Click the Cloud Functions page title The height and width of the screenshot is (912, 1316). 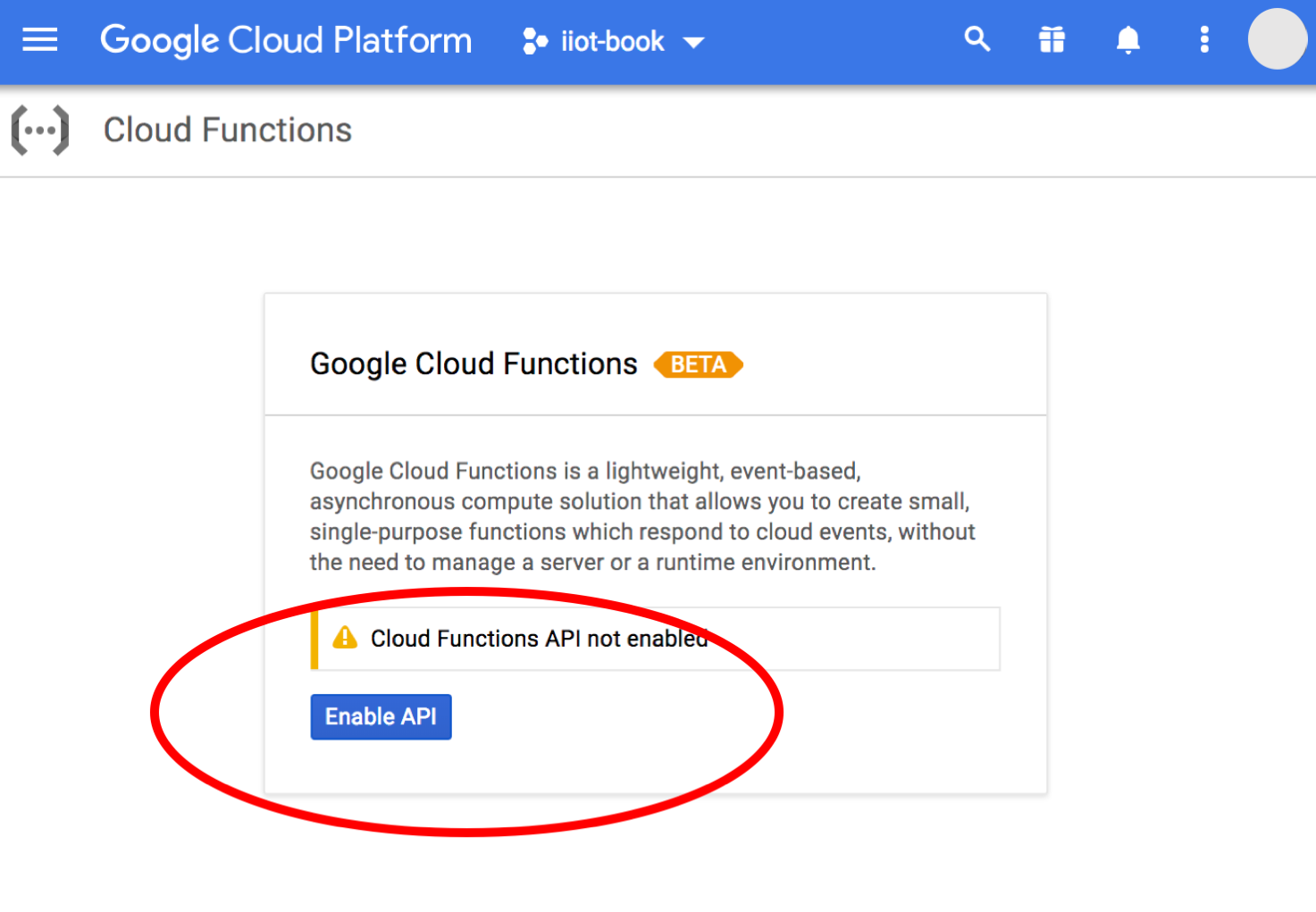[228, 130]
